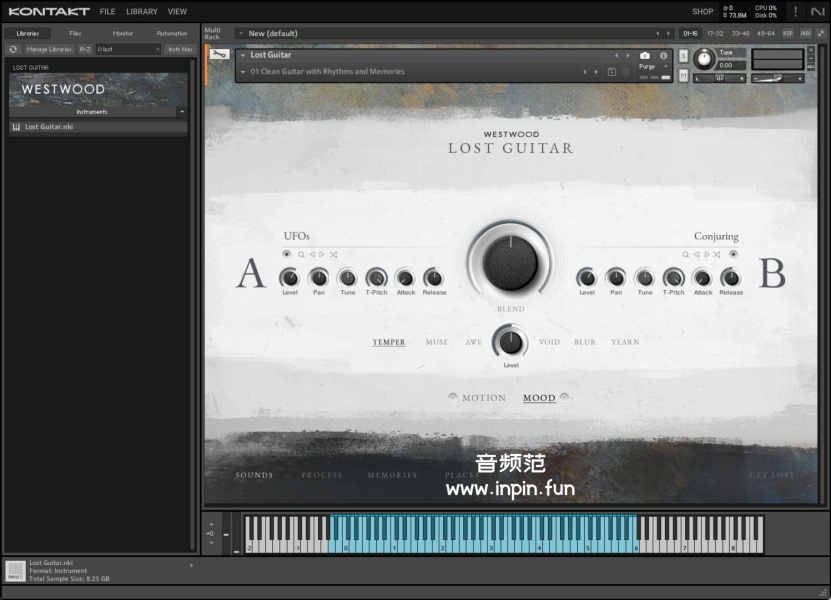Adjust the instrument Tune knob in header
The height and width of the screenshot is (600, 831).
[x=704, y=59]
